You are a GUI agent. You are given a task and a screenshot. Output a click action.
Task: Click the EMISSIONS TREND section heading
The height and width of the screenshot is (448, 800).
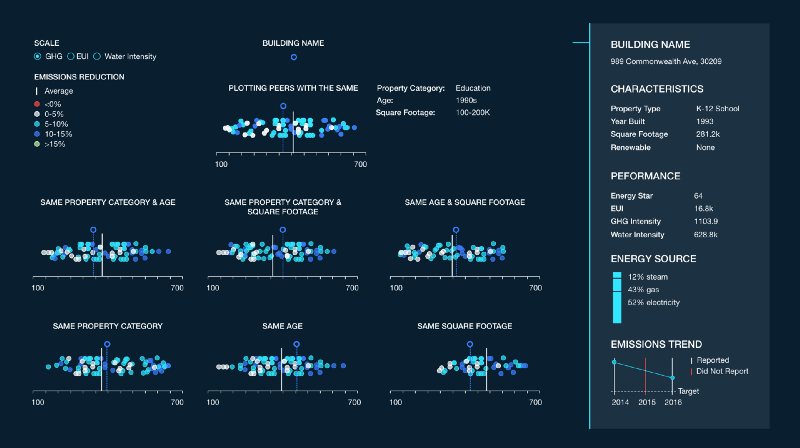656,344
